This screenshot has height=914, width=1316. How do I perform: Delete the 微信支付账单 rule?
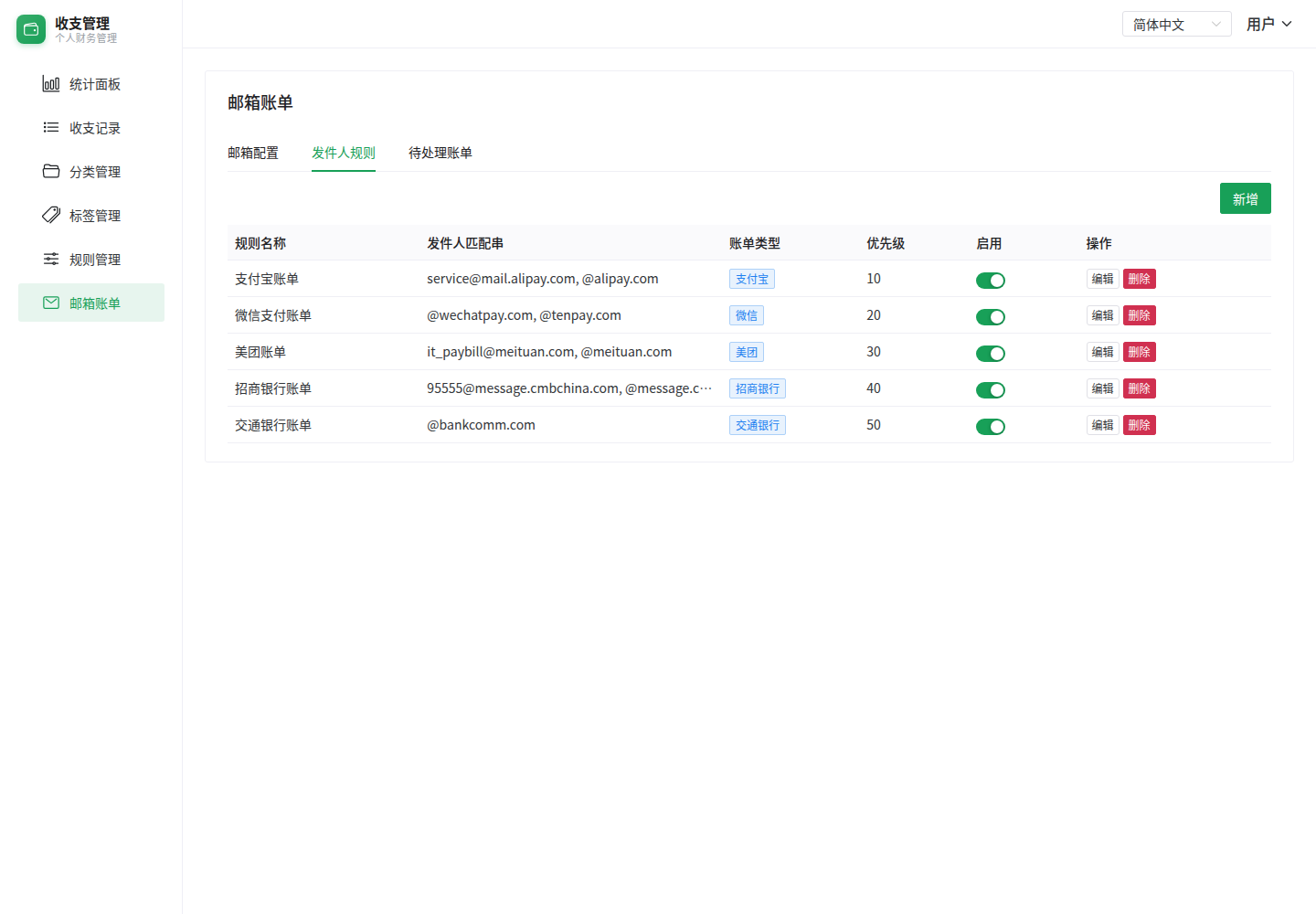[1140, 315]
